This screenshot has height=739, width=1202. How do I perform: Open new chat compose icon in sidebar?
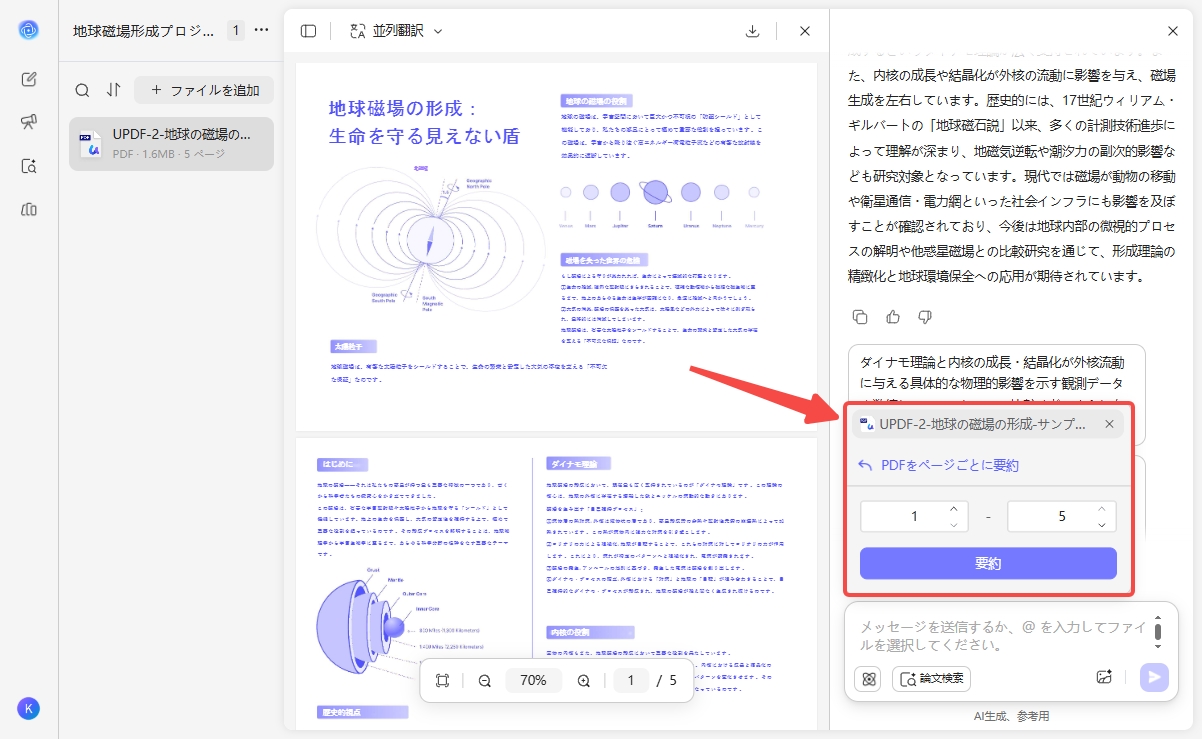click(29, 79)
